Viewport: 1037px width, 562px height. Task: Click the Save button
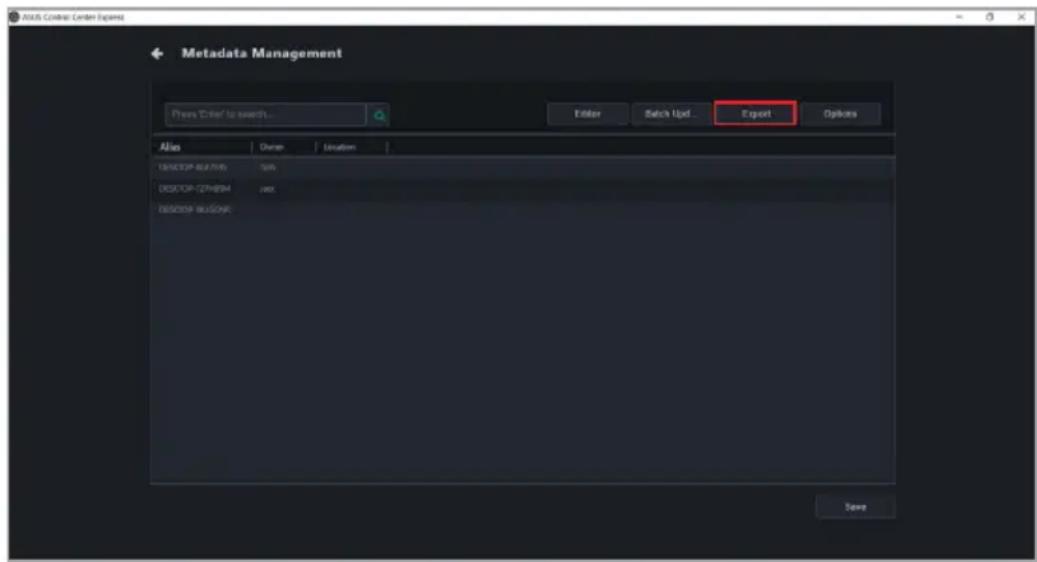coord(855,507)
